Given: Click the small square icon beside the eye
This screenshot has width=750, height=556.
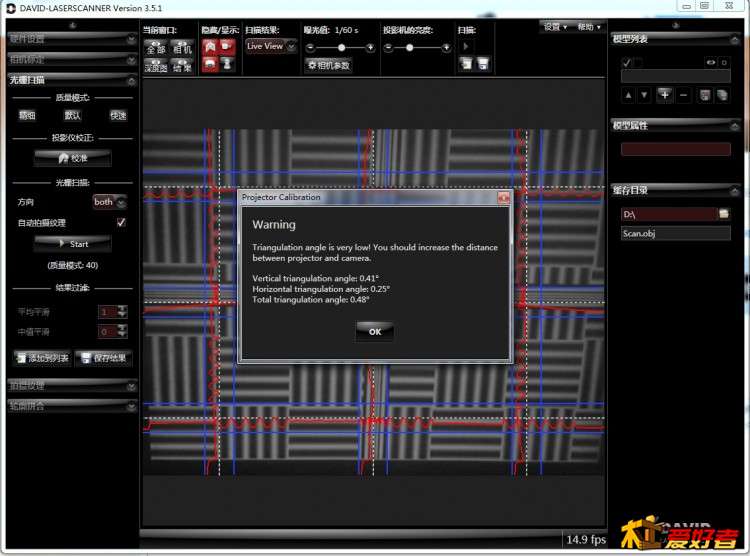Looking at the screenshot, I should [724, 62].
